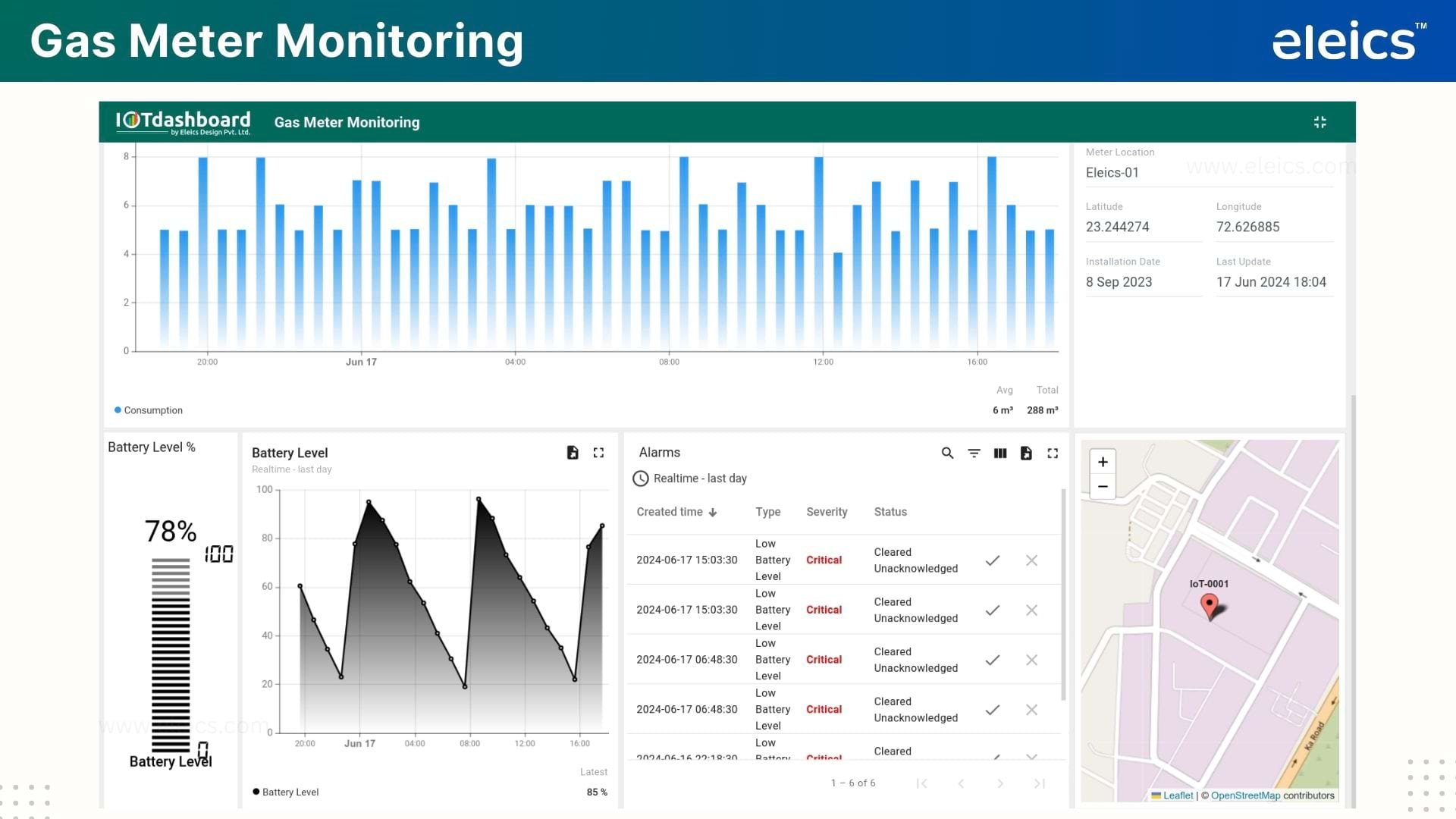
Task: Clear first 06:48:30 alarm
Action: coord(1031,660)
